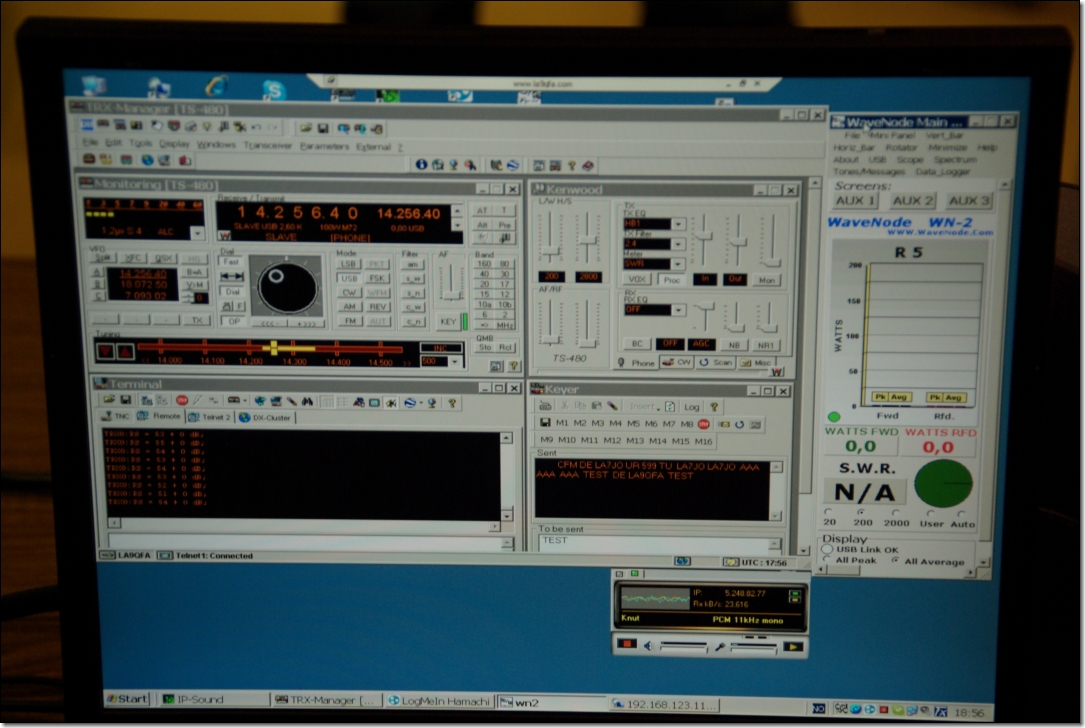
Task: Click the light bulb icon in TRX-Manager toolbar
Action: click(x=207, y=126)
